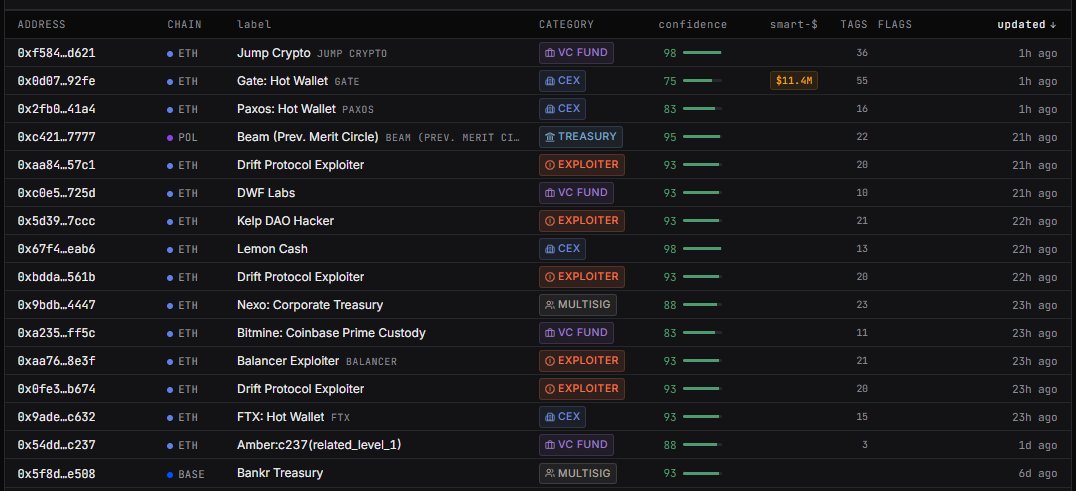Select the Nexo: Corporate Treasury label
Screen dimensions: 1076x491
click(309, 305)
